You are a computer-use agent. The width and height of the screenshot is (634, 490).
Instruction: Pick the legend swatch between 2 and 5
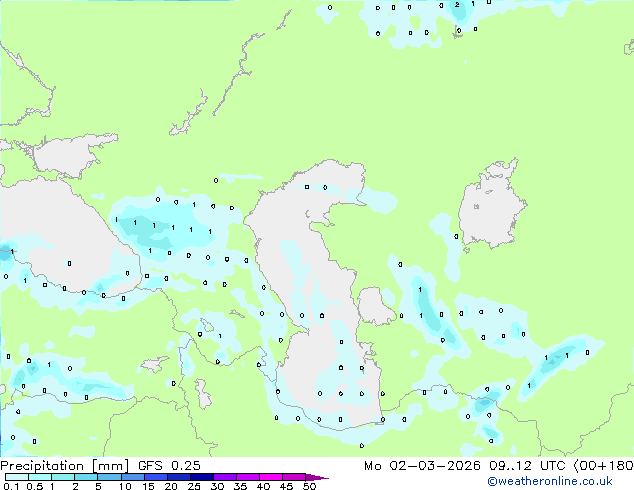click(x=86, y=477)
